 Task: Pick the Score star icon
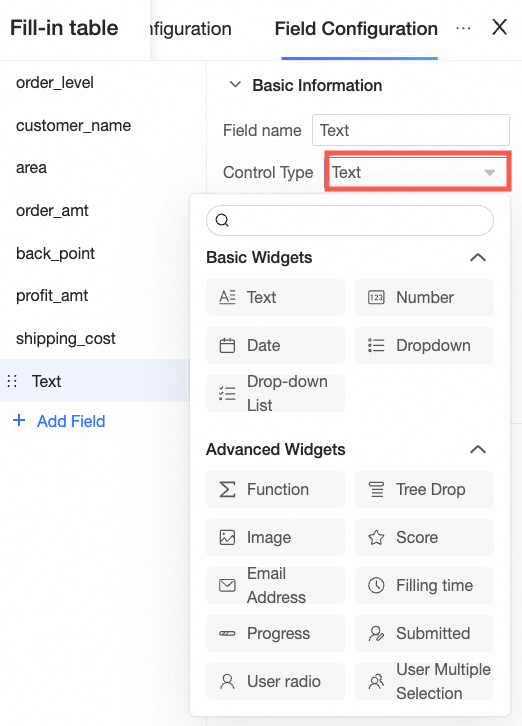pyautogui.click(x=376, y=538)
